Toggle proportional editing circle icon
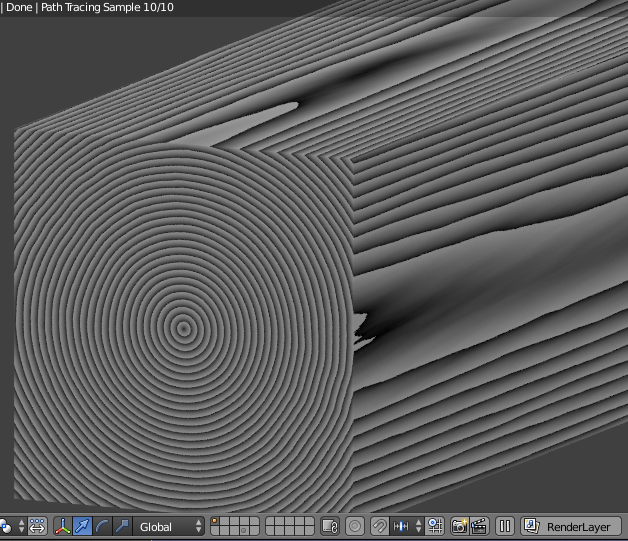Image resolution: width=628 pixels, height=541 pixels. (355, 526)
